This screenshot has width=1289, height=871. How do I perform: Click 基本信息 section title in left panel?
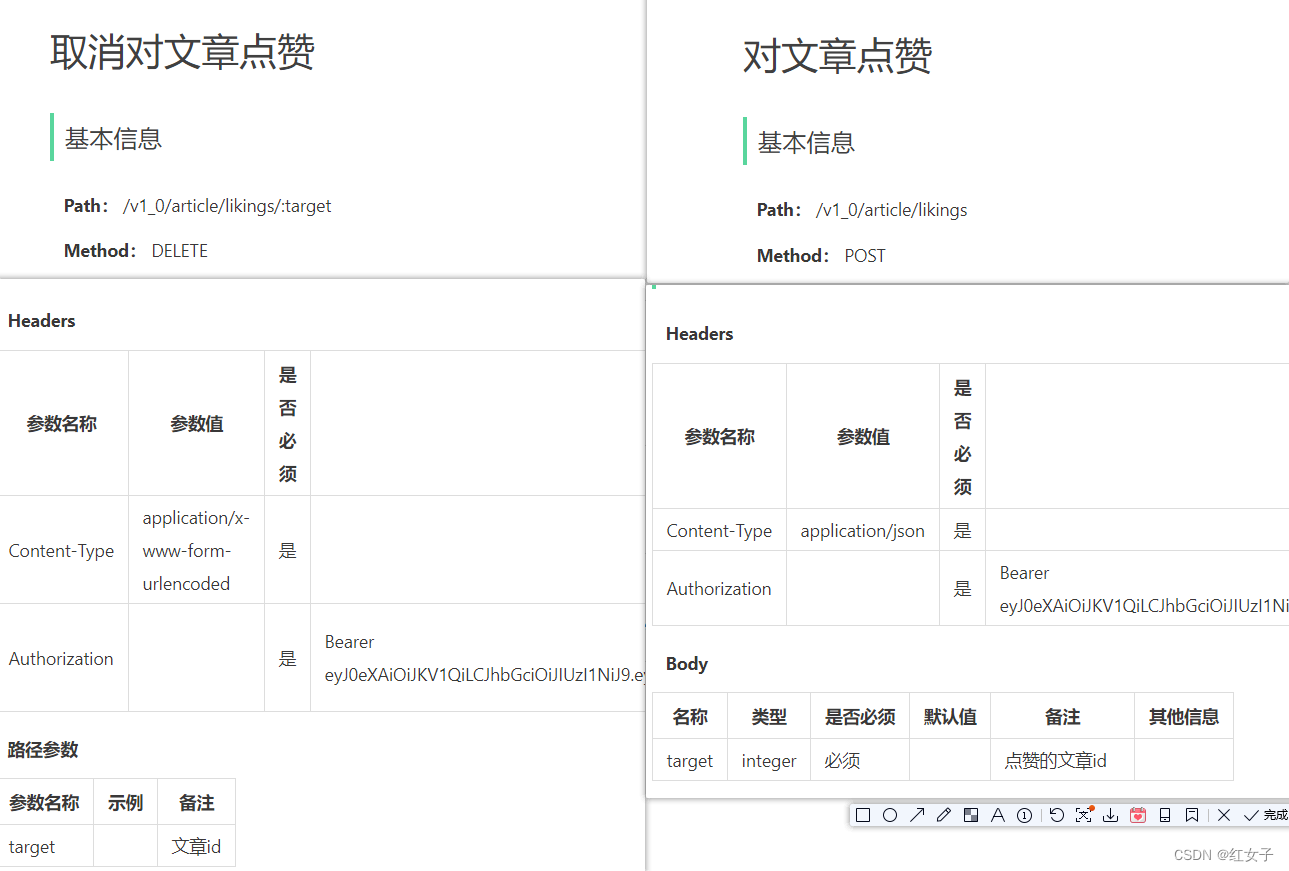tap(113, 139)
